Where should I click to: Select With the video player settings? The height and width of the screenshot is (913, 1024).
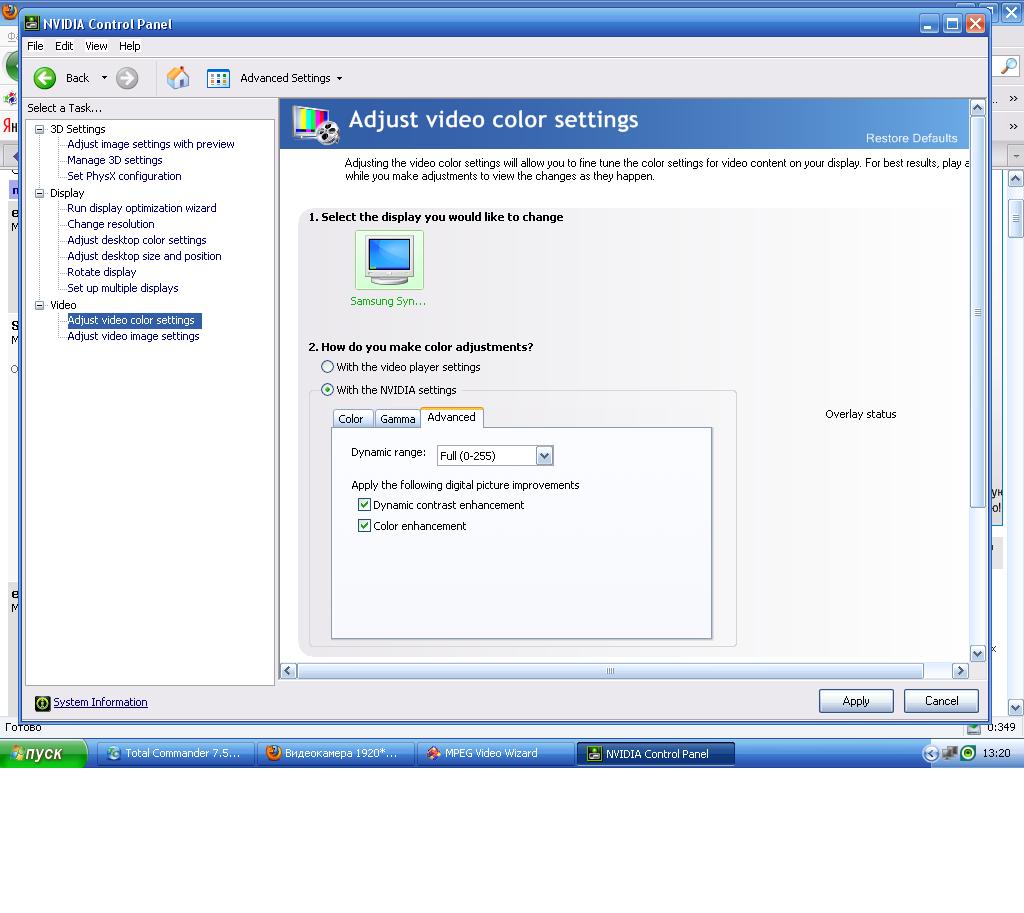[x=327, y=367]
